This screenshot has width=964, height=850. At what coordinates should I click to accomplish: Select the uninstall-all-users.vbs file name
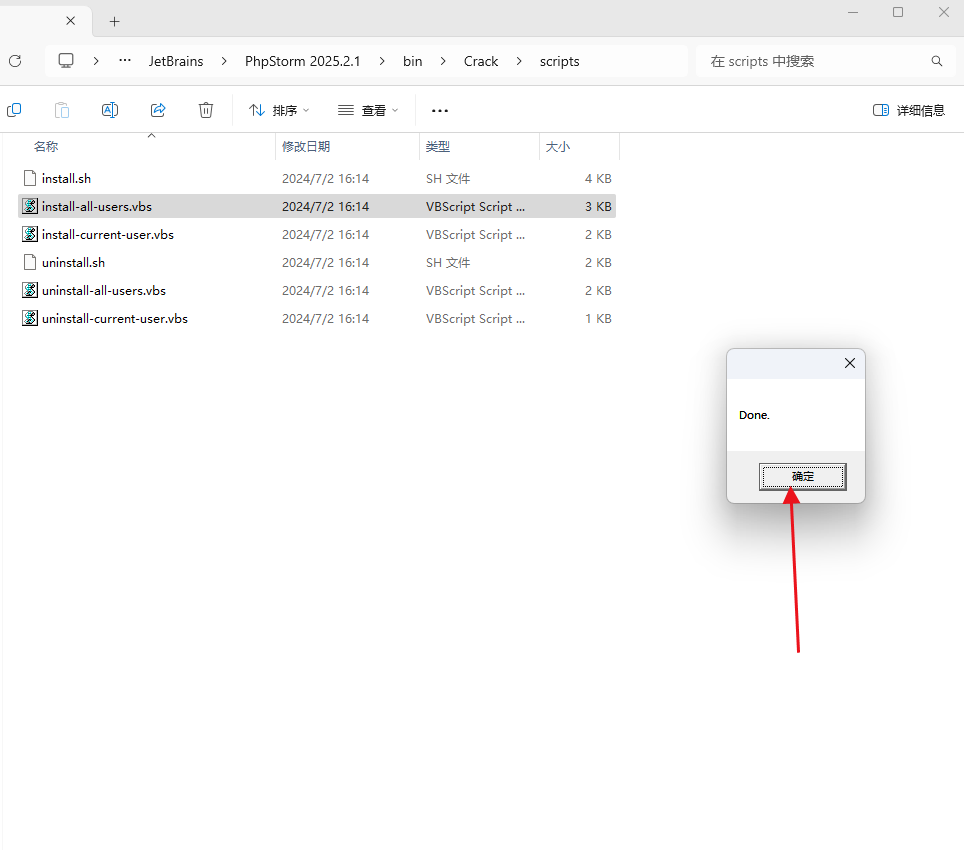tap(104, 291)
